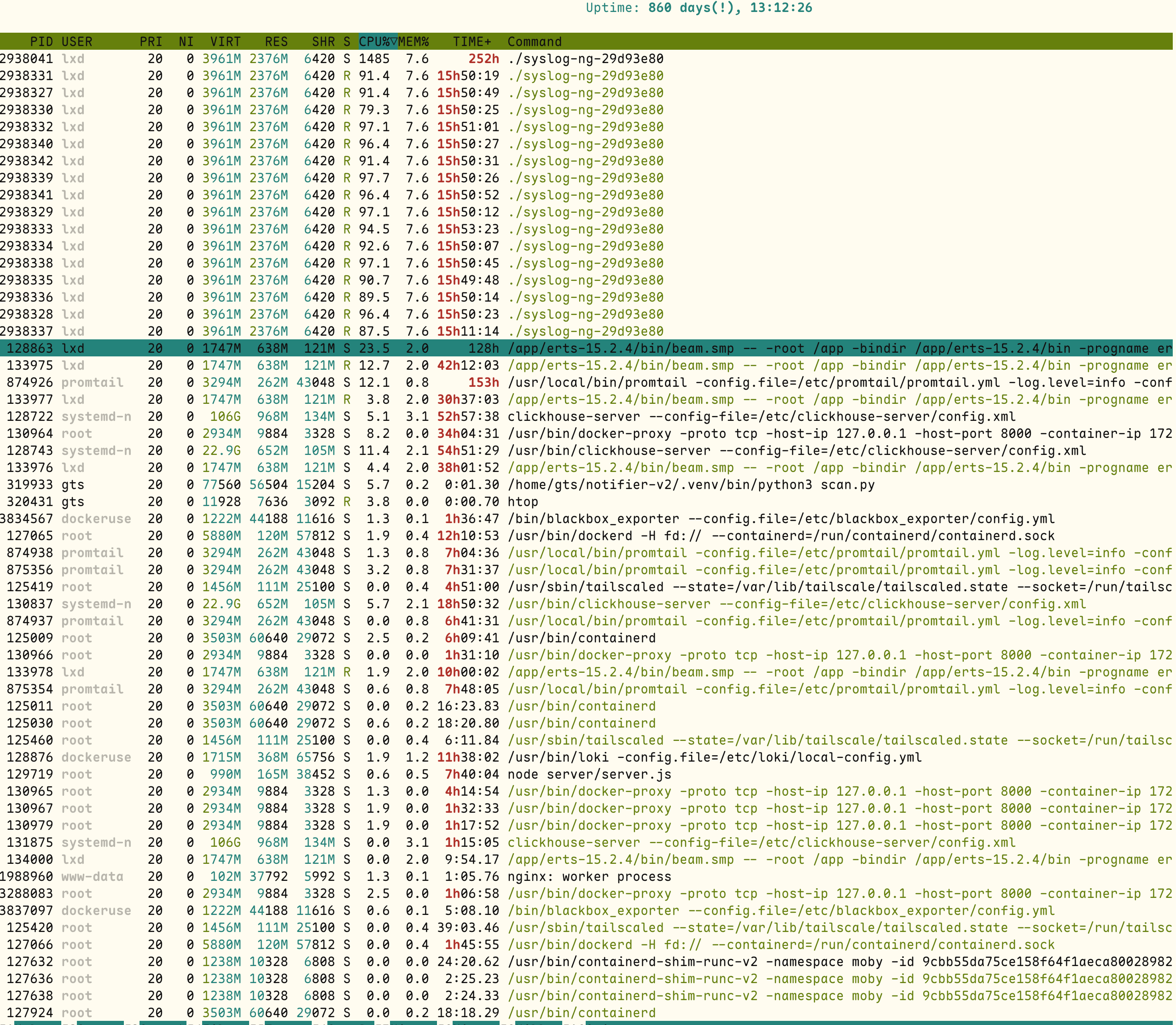Sort by the RES column header
Image resolution: width=1176 pixels, height=1025 pixels.
(276, 42)
